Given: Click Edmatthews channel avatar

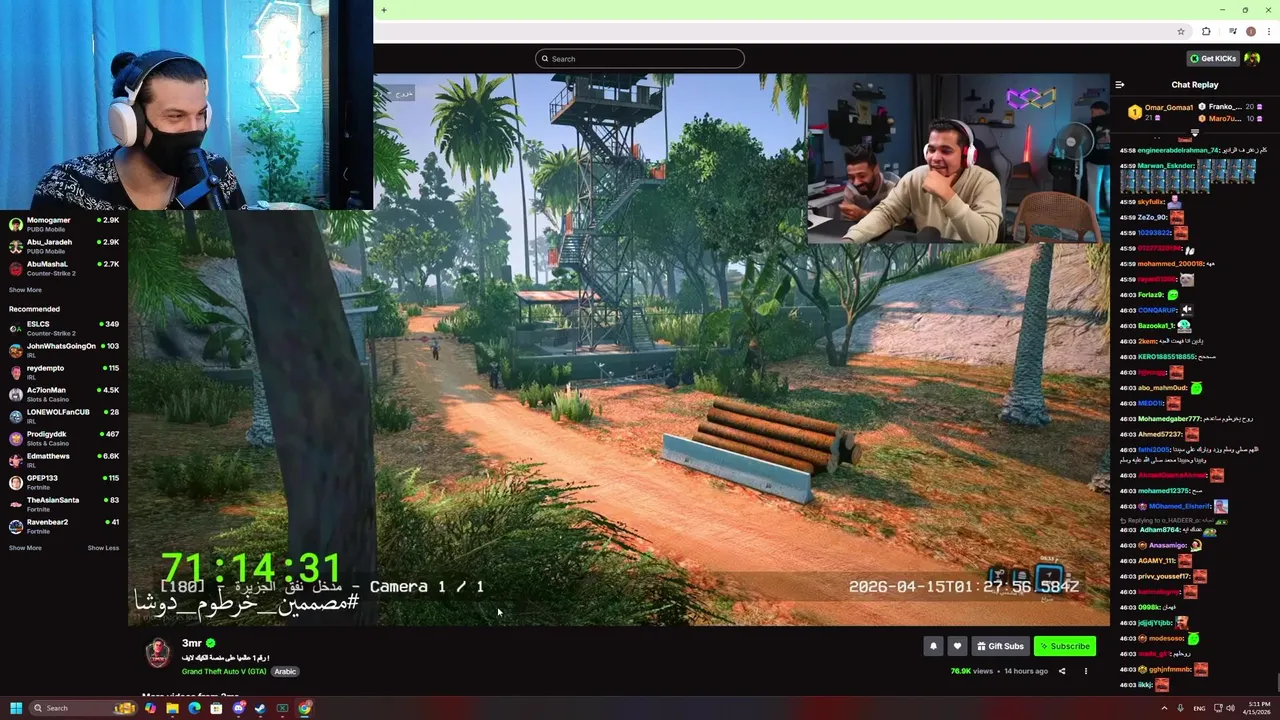Looking at the screenshot, I should [16, 460].
